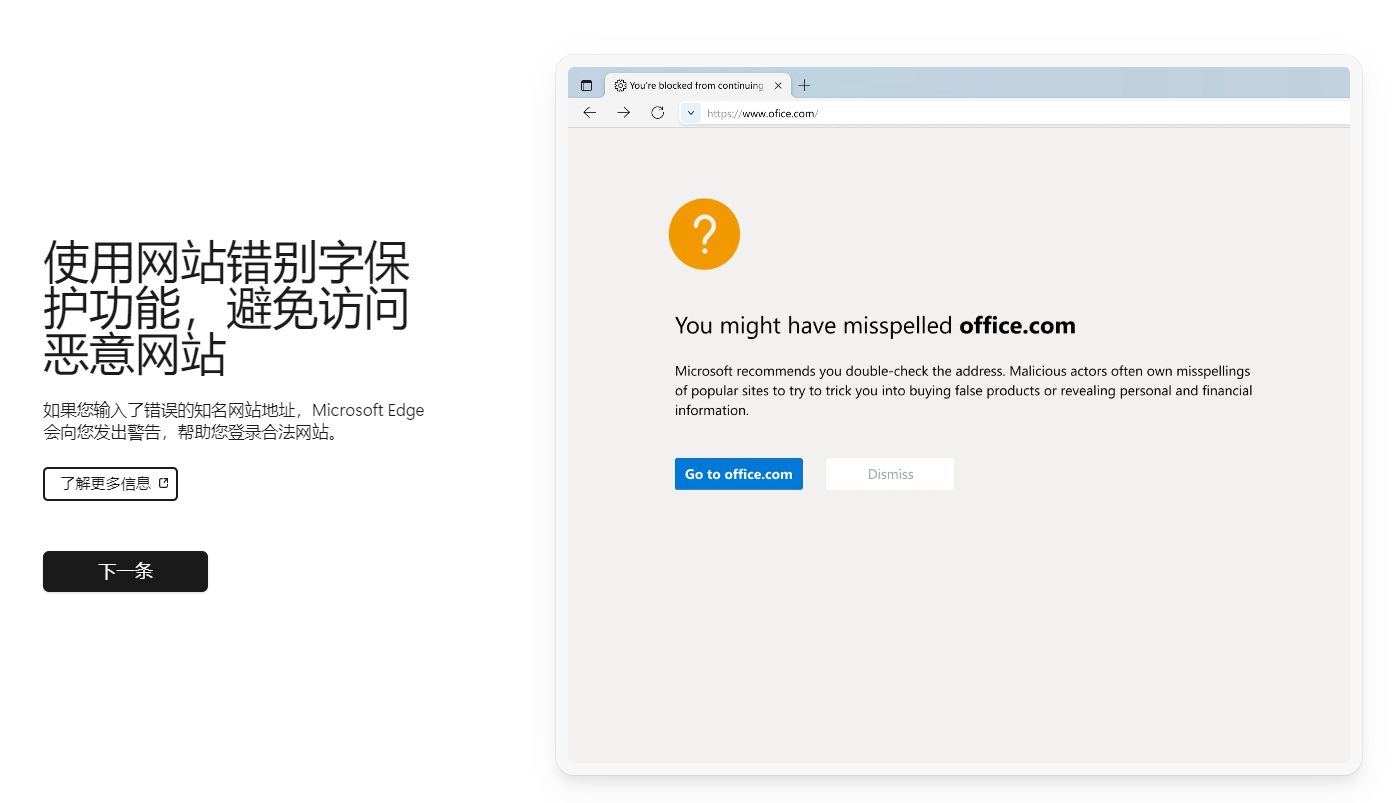The width and height of the screenshot is (1395, 803).
Task: Close the "You're blocked from continuing" tab
Action: [779, 86]
